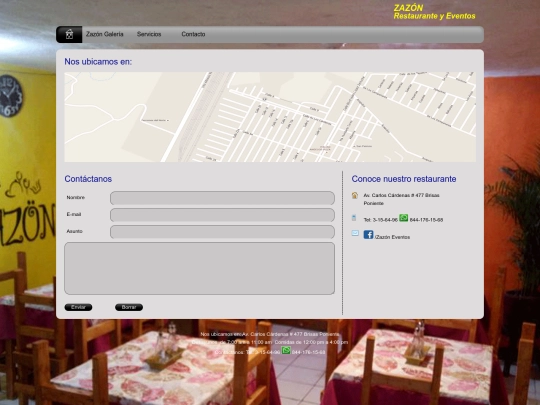Open the Facebook icon for Zazón Eventos
The width and height of the screenshot is (540, 405).
click(368, 235)
